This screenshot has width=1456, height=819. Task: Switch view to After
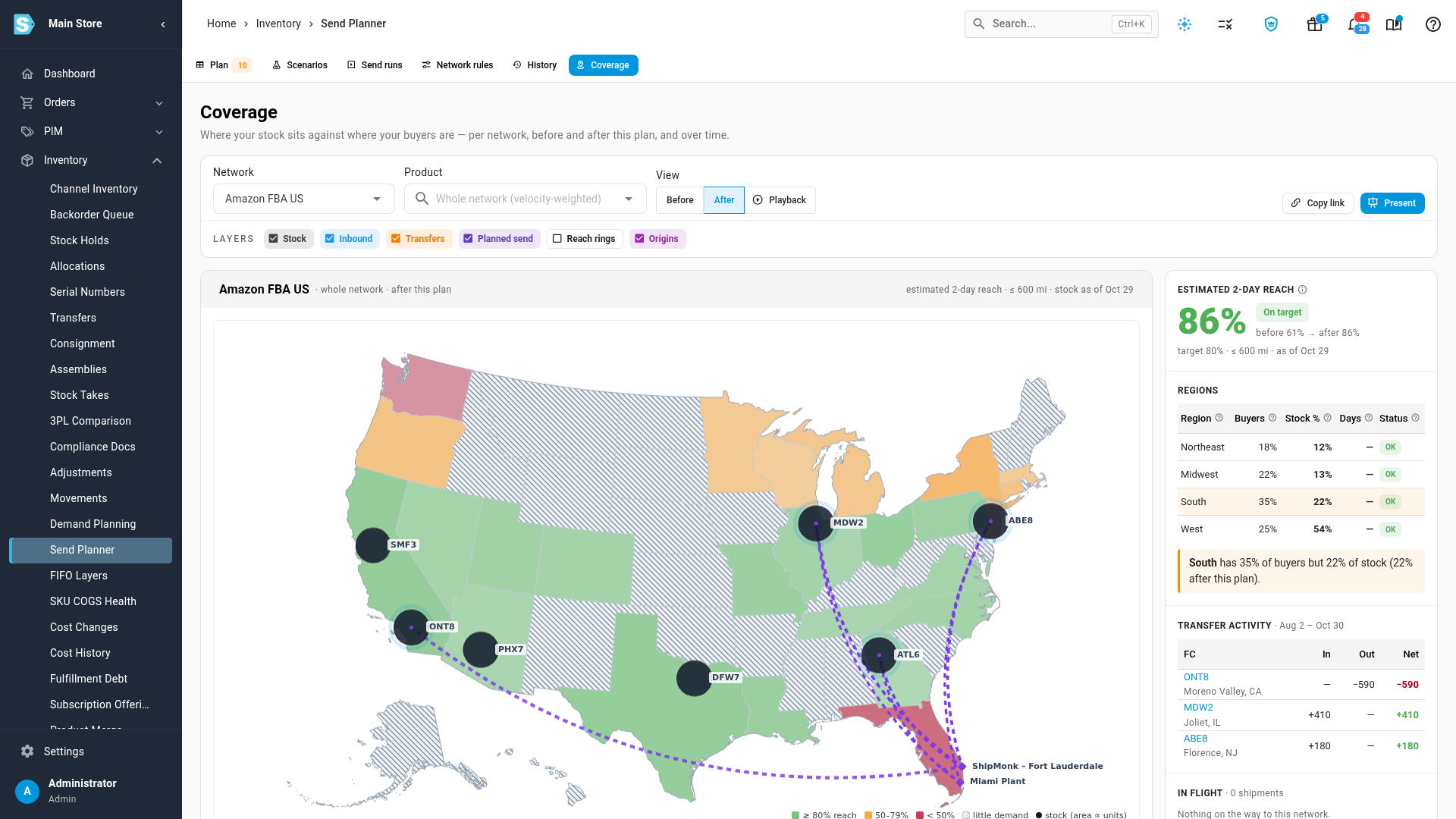(x=724, y=200)
